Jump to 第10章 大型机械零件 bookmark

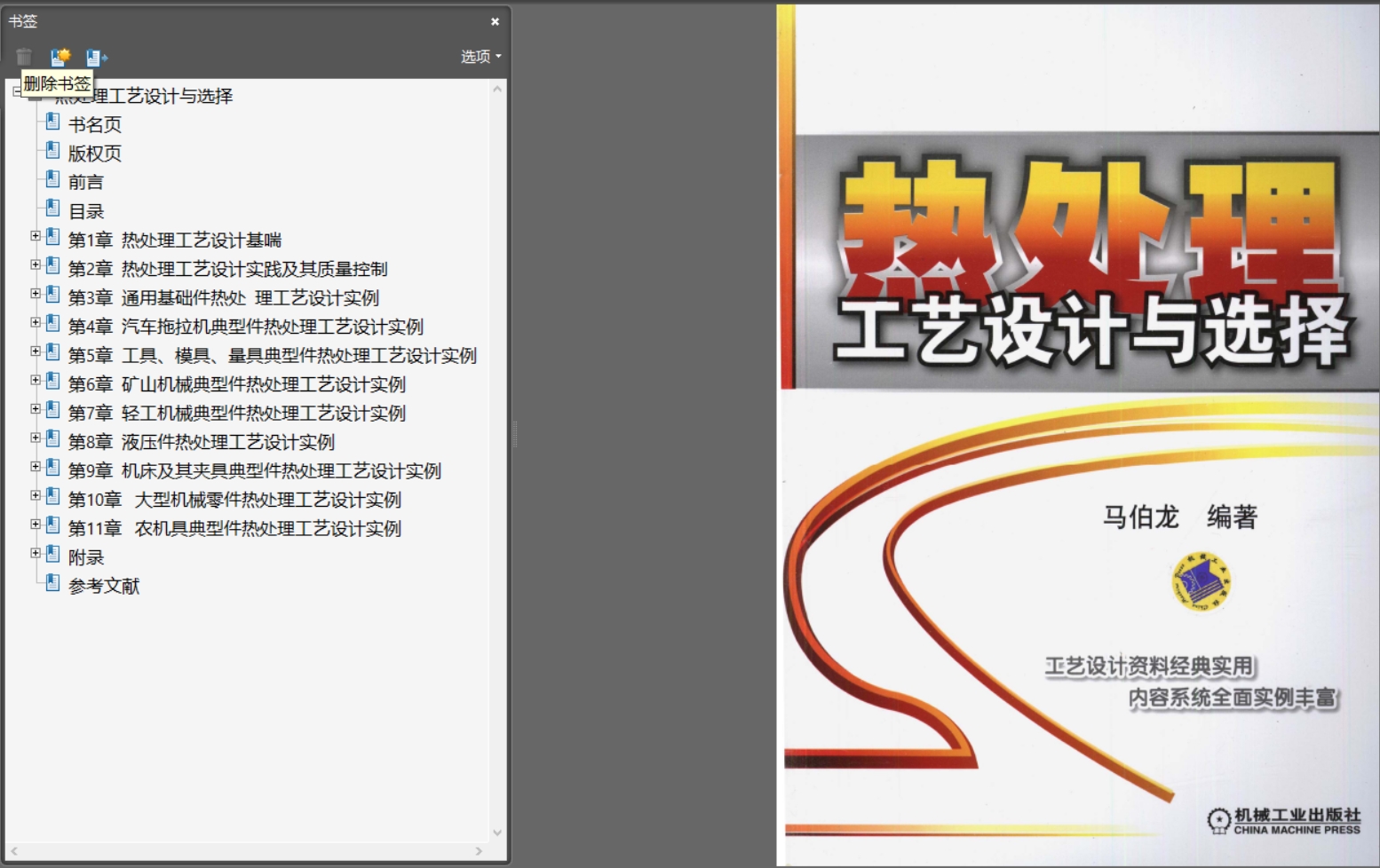click(234, 500)
